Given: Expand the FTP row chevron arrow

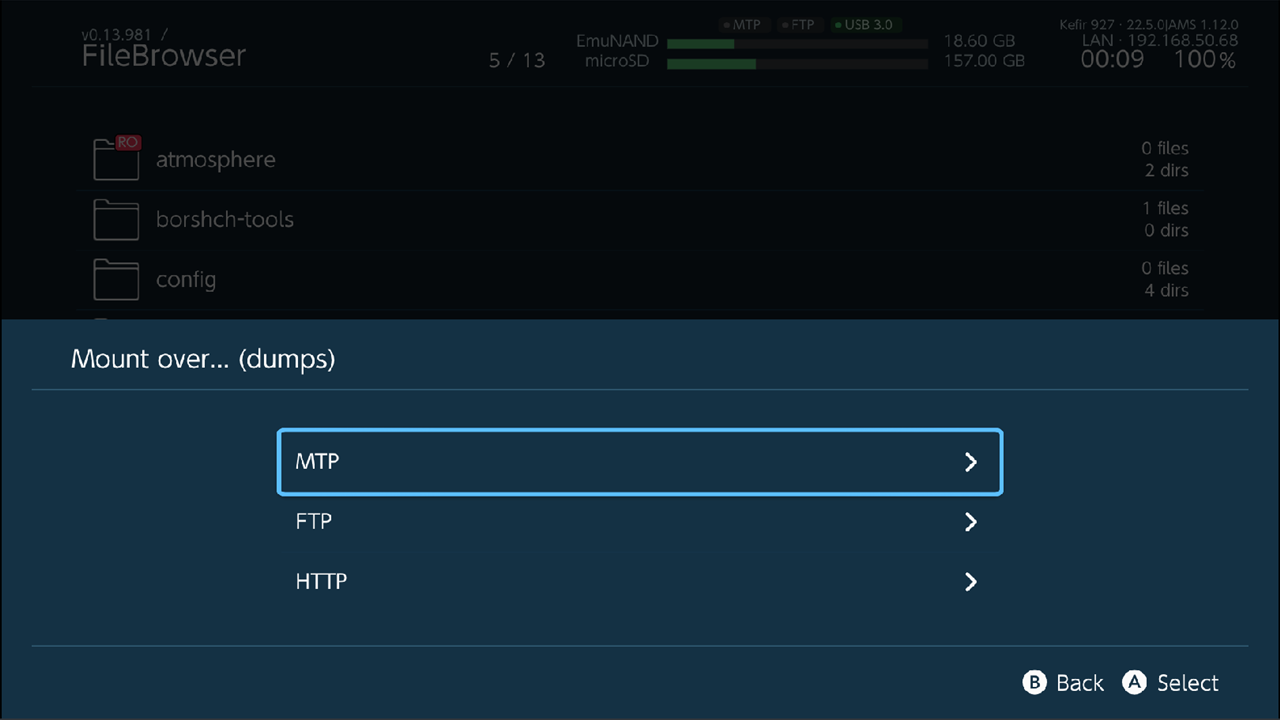Looking at the screenshot, I should coord(970,522).
